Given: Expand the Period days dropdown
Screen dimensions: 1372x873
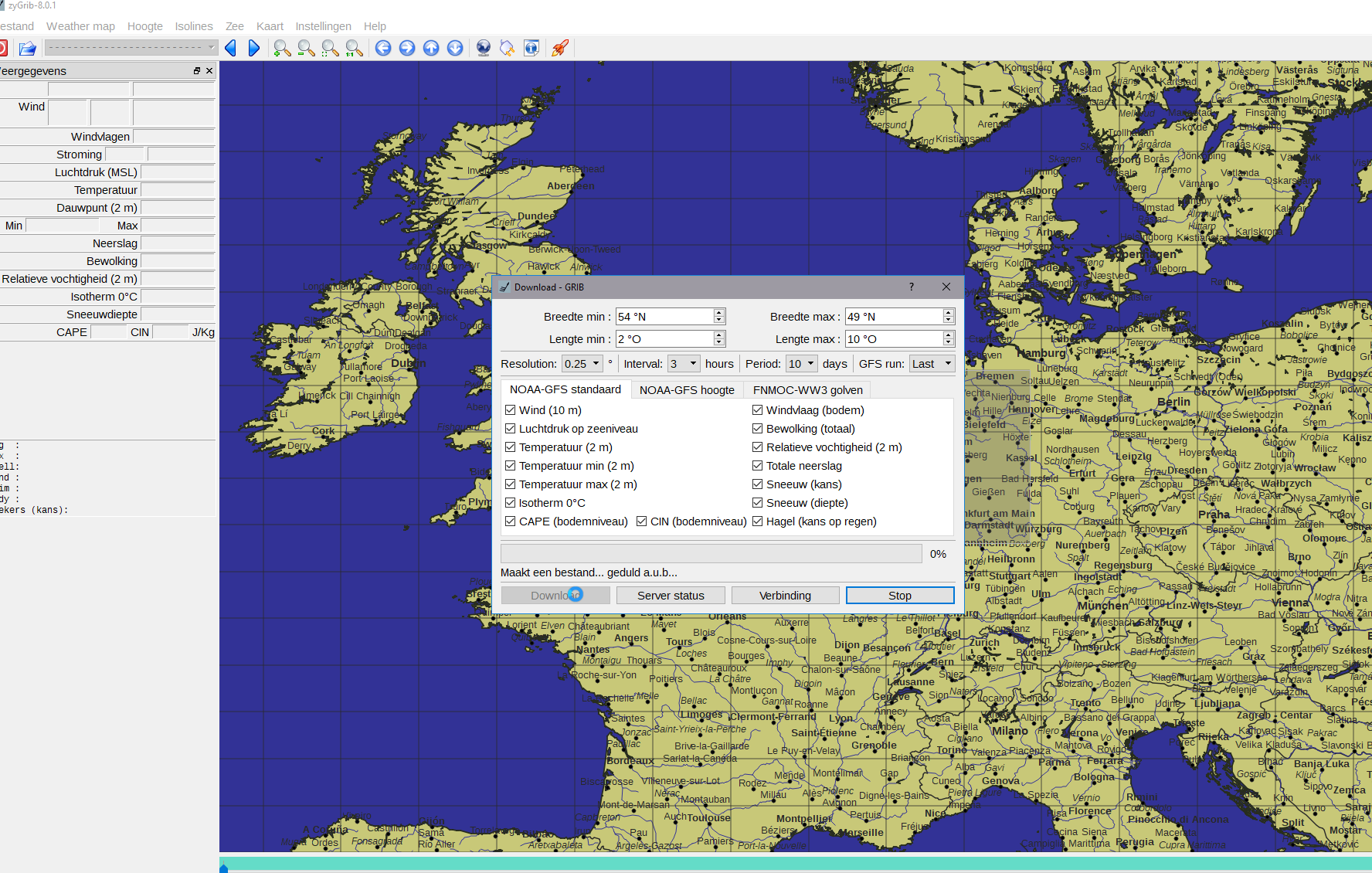Looking at the screenshot, I should (x=801, y=364).
